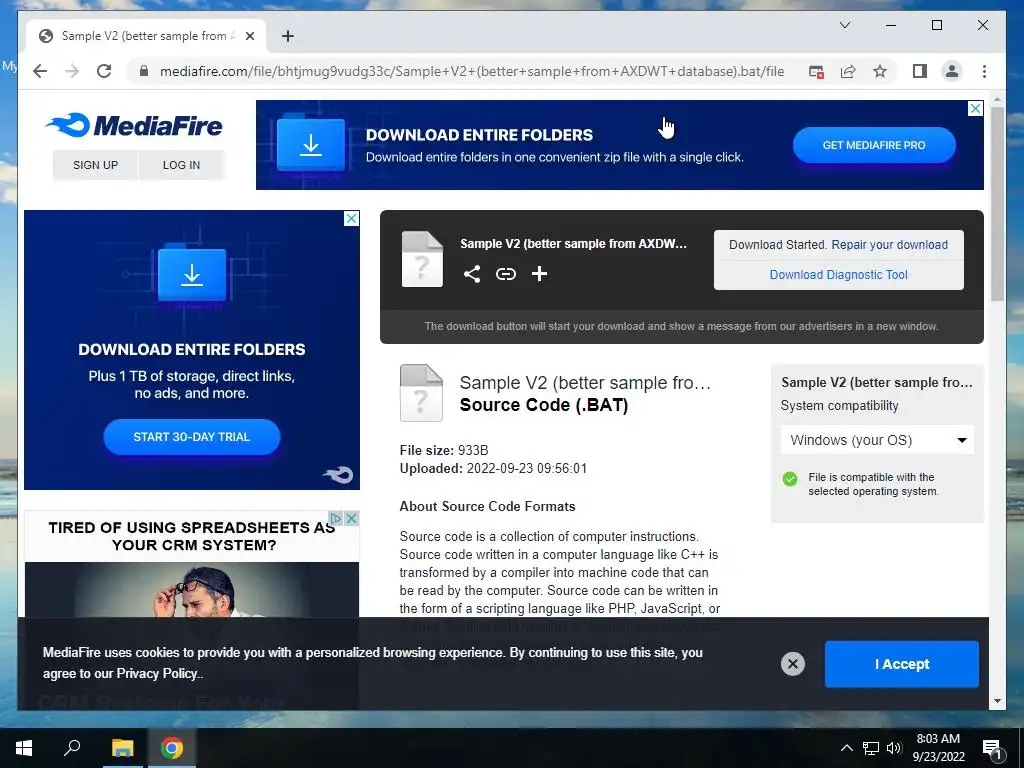This screenshot has width=1024, height=768.
Task: Close the Sample V2 browser tab
Action: (x=249, y=36)
